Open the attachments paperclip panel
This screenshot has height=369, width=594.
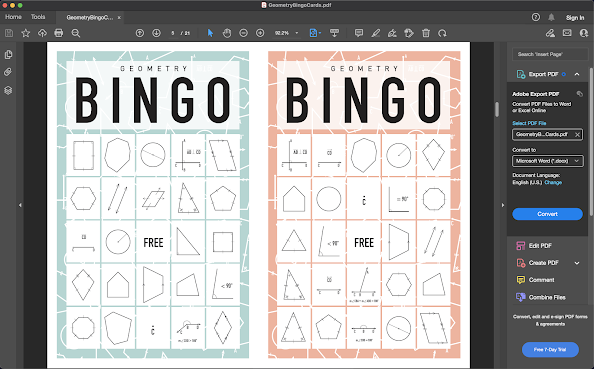tap(8, 72)
